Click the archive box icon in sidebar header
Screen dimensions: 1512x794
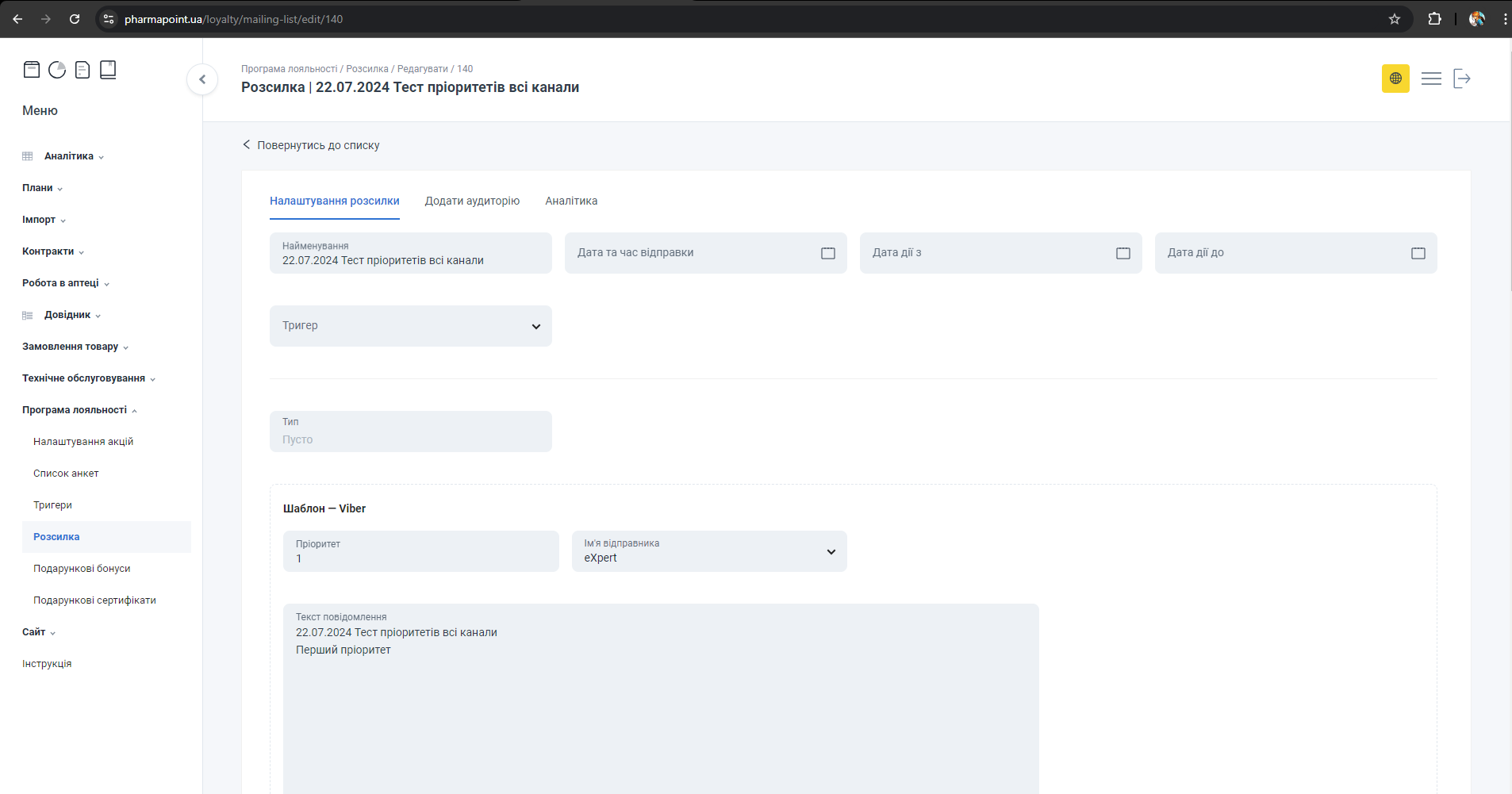tap(32, 70)
